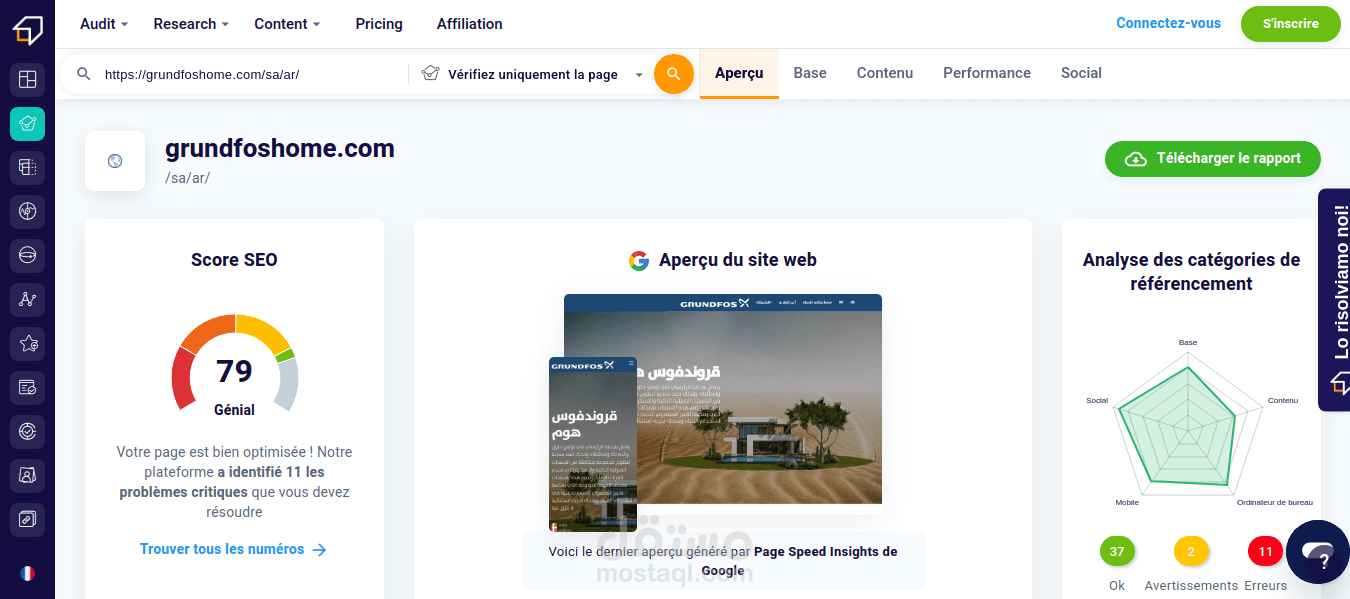Click the yellow 2 Avertissements badge
Image resolution: width=1350 pixels, height=599 pixels.
[x=1191, y=552]
